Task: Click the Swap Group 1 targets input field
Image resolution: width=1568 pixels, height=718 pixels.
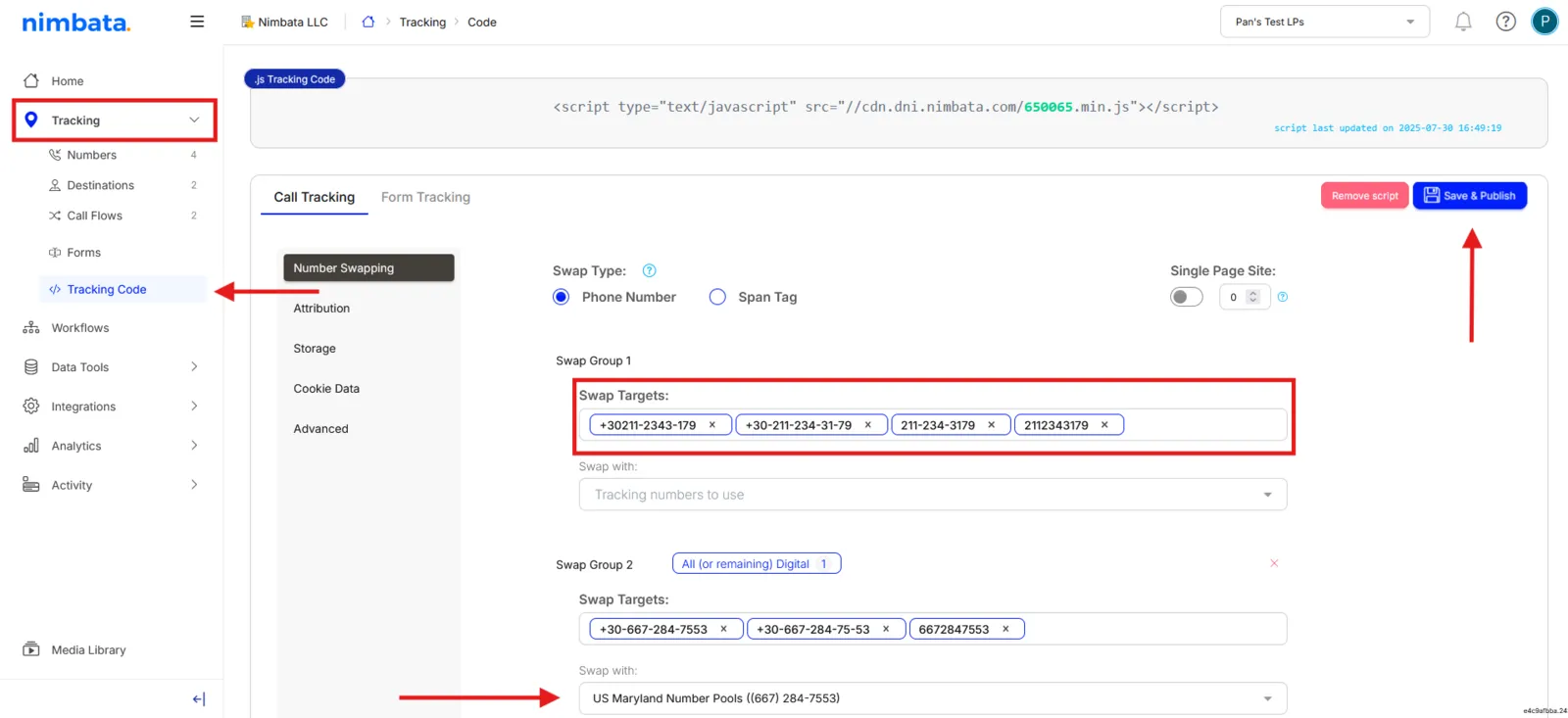Action: pos(933,425)
